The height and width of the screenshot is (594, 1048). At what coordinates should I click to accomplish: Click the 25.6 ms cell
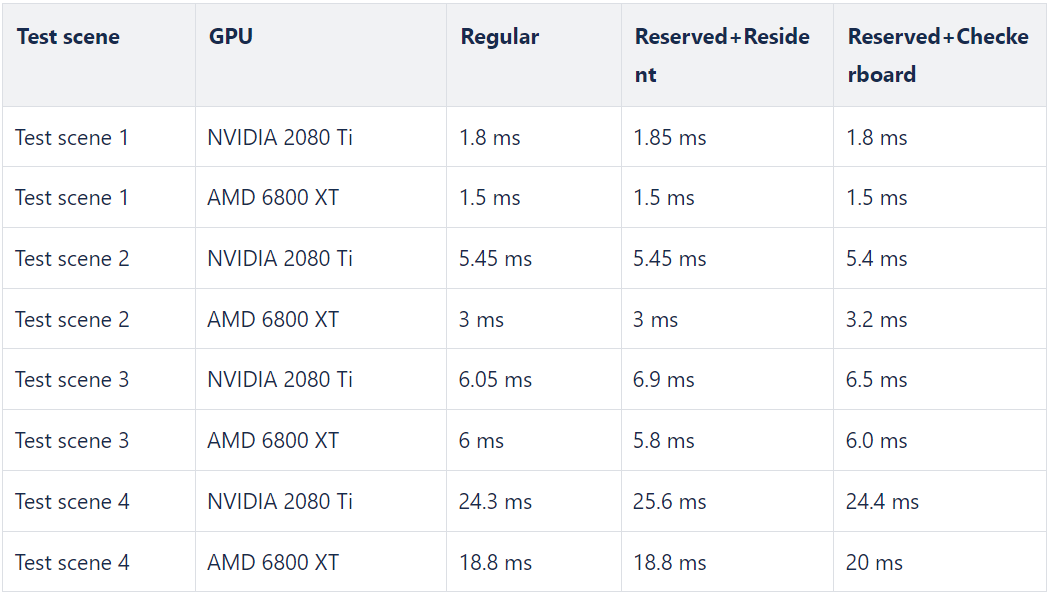(727, 501)
